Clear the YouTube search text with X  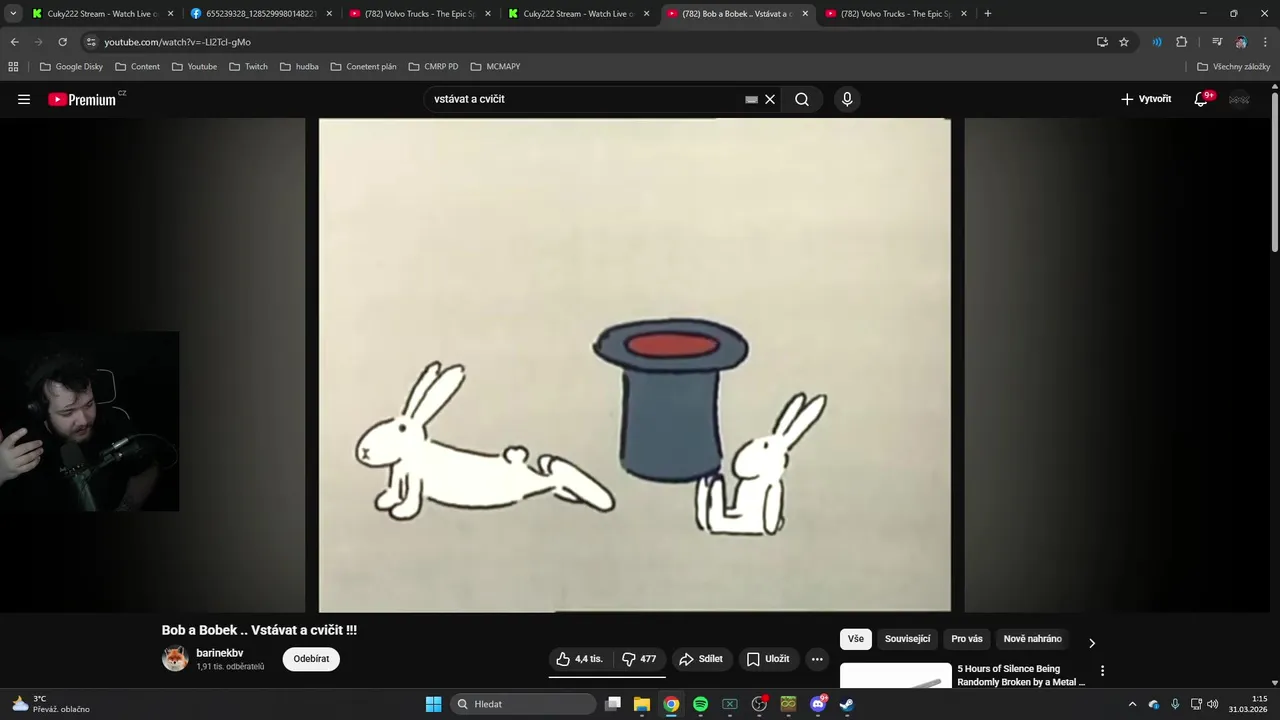[x=770, y=99]
